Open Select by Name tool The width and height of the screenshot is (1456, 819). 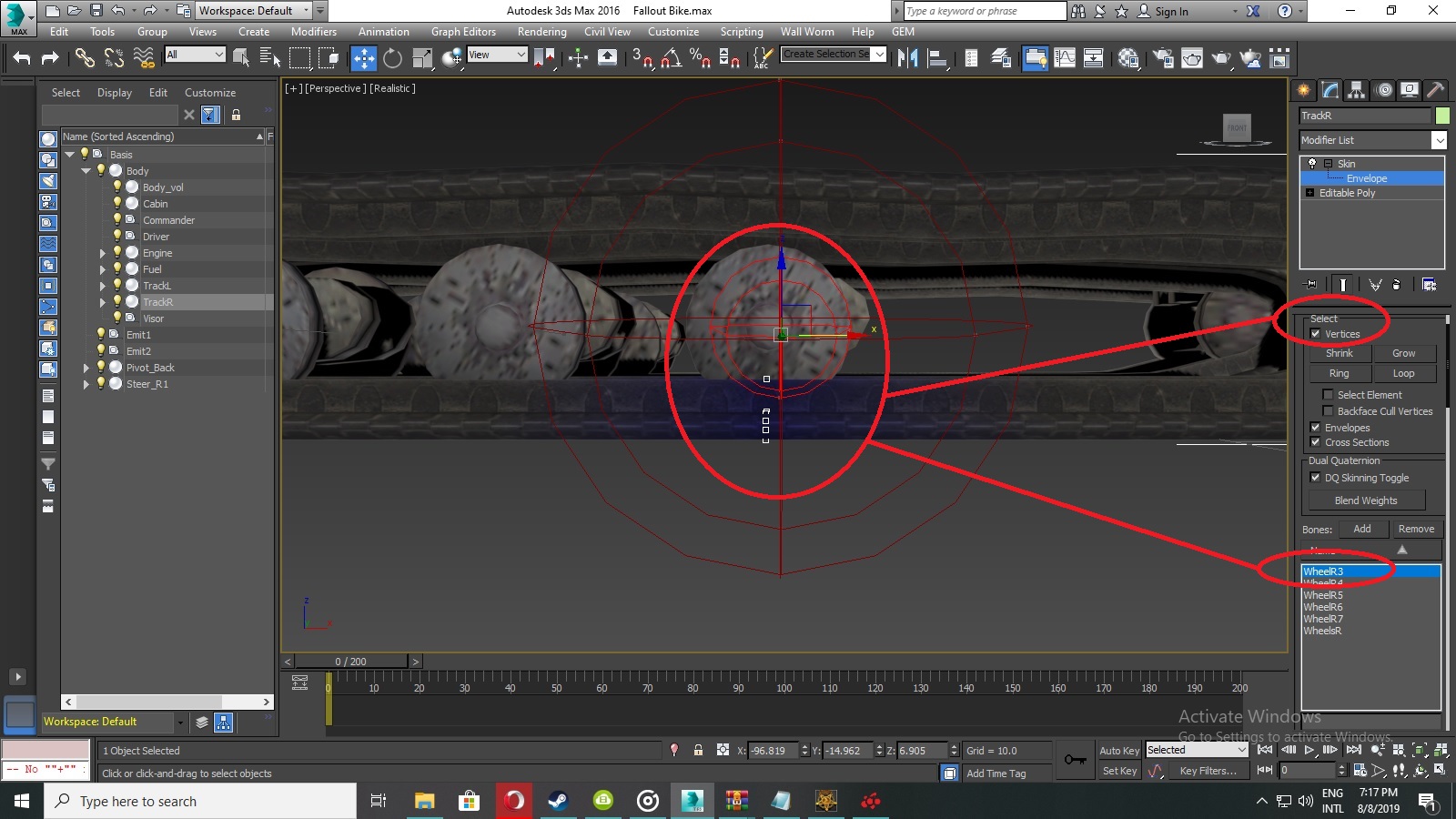point(270,58)
